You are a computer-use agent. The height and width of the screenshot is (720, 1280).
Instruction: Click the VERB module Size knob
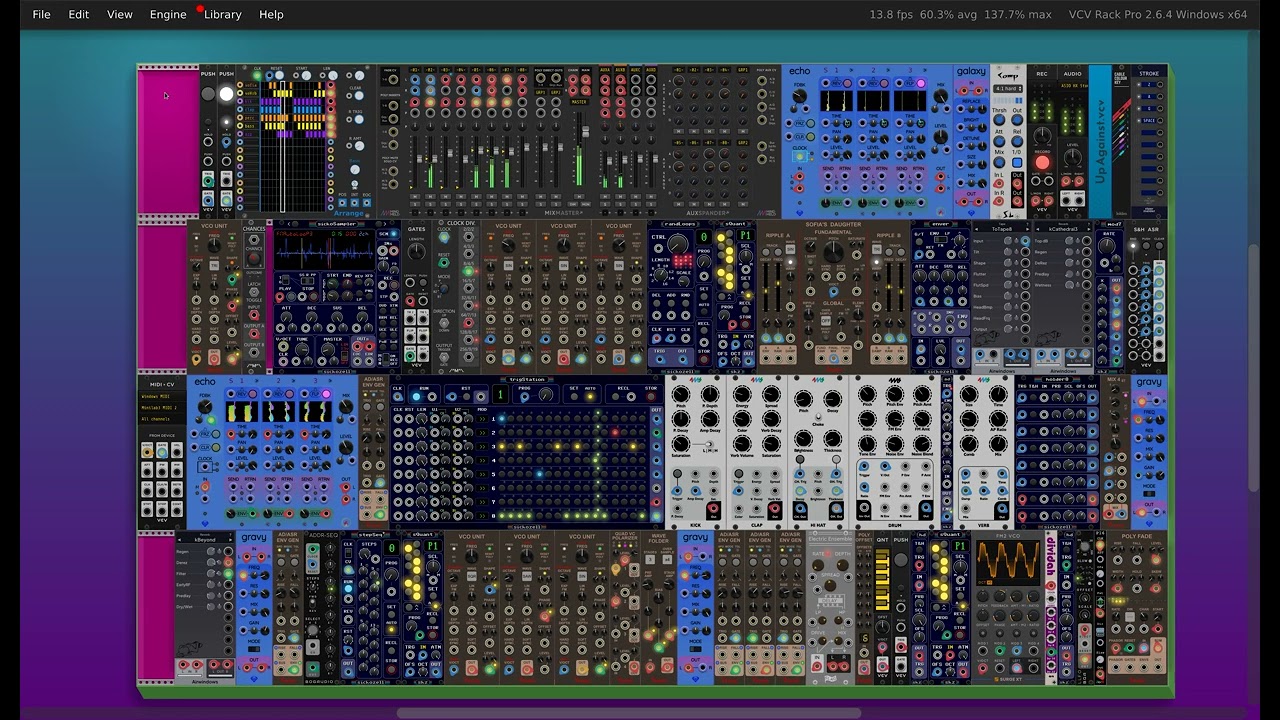pos(969,394)
